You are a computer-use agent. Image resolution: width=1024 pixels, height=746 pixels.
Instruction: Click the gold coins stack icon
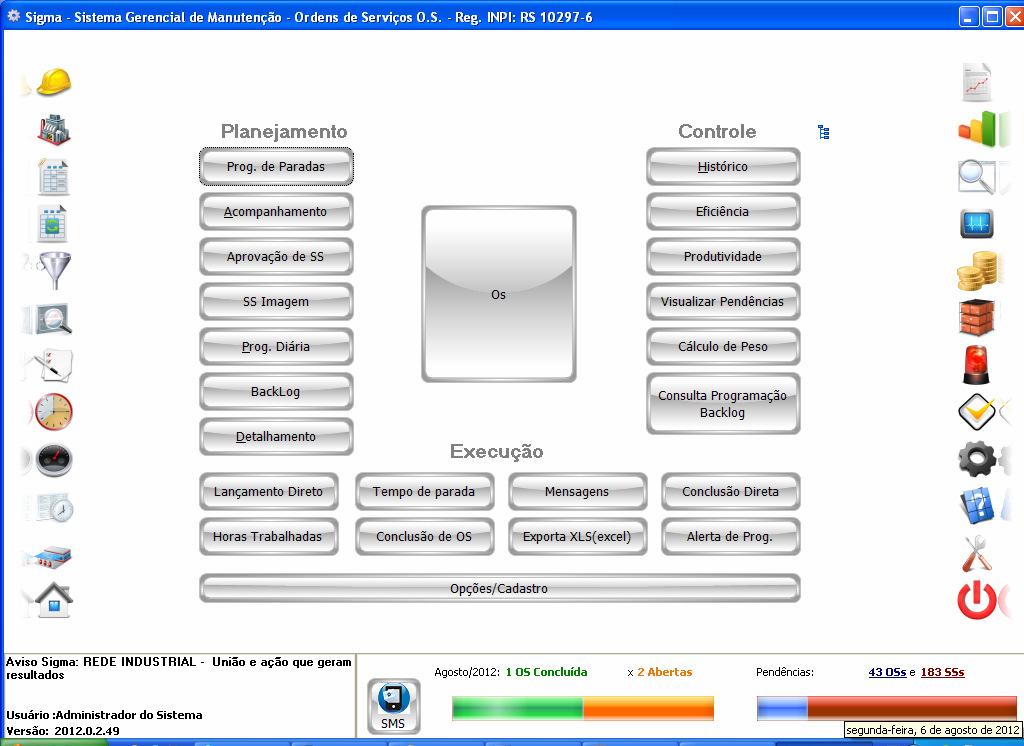tap(978, 271)
